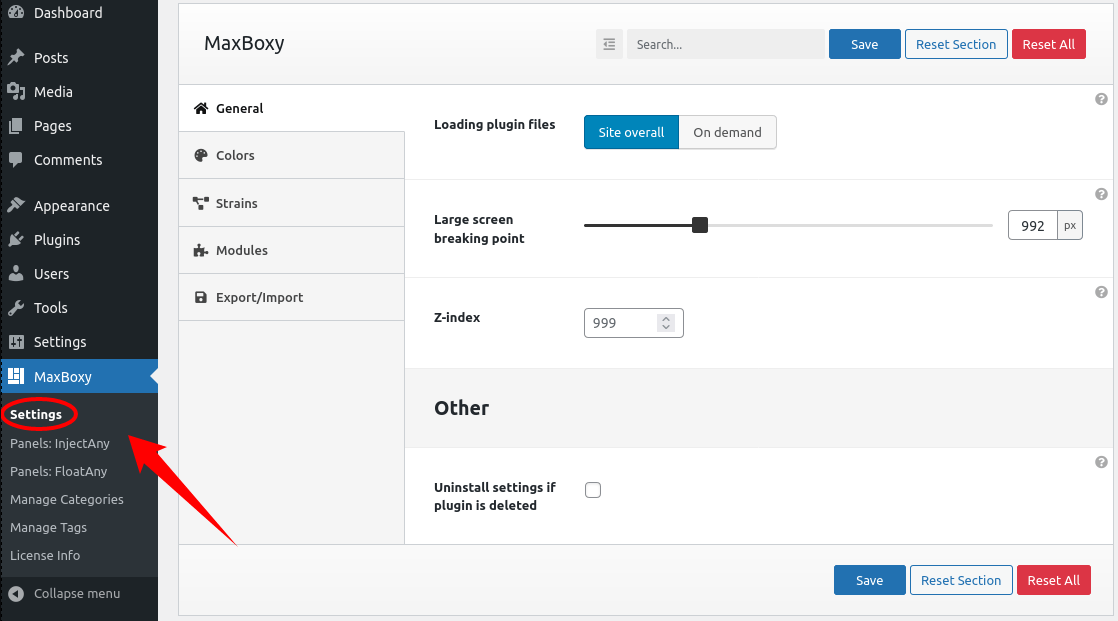1118x621 pixels.
Task: Click the Collapse menu arrow icon
Action: pyautogui.click(x=16, y=593)
